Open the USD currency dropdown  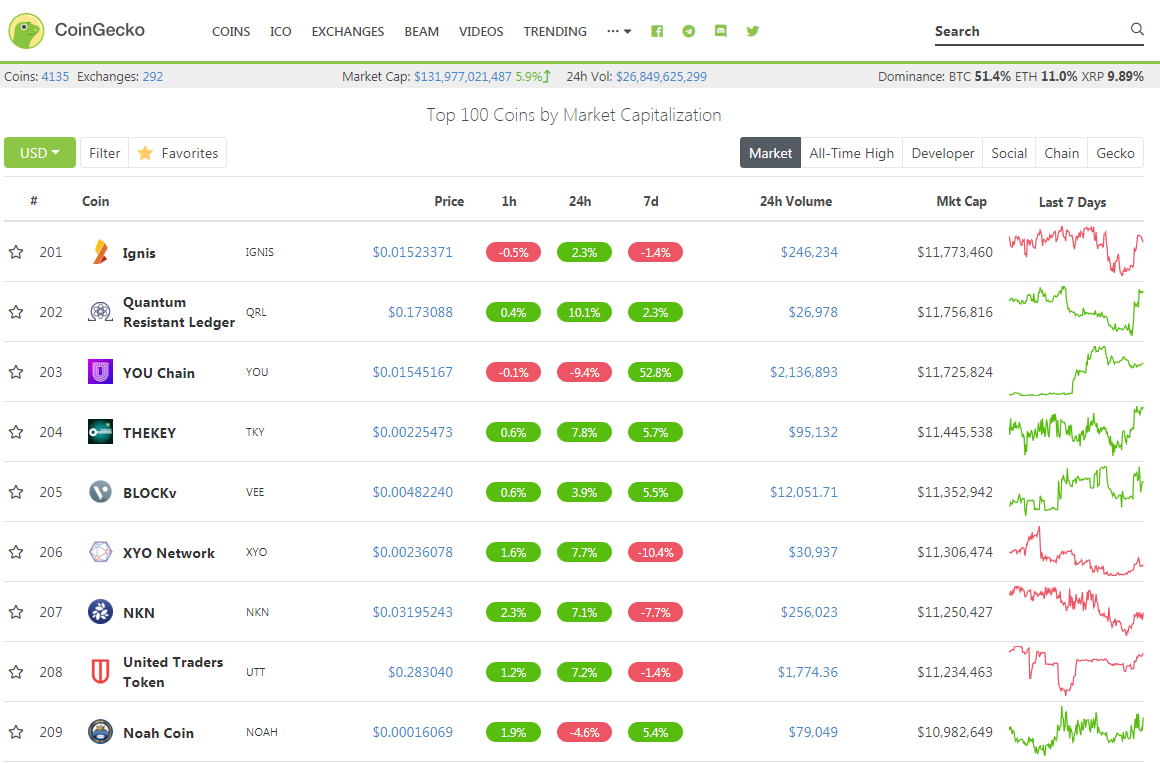point(40,152)
